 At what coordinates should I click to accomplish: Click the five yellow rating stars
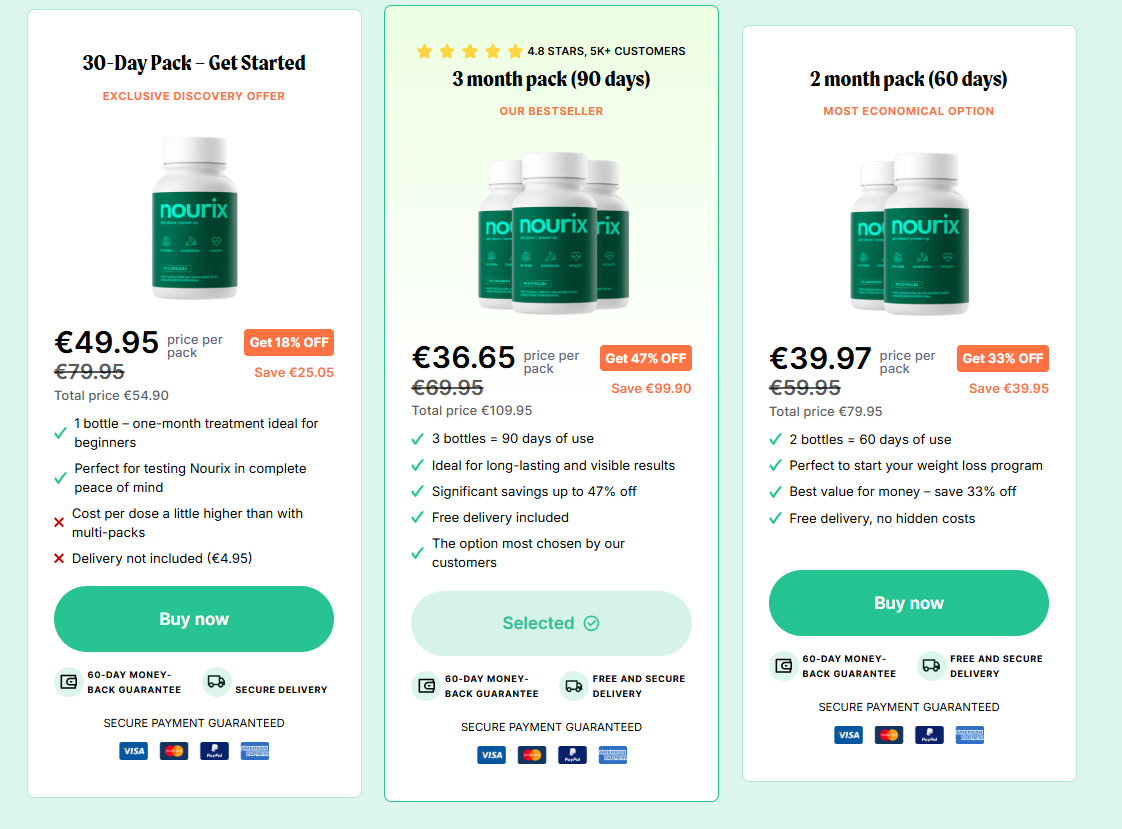click(469, 51)
